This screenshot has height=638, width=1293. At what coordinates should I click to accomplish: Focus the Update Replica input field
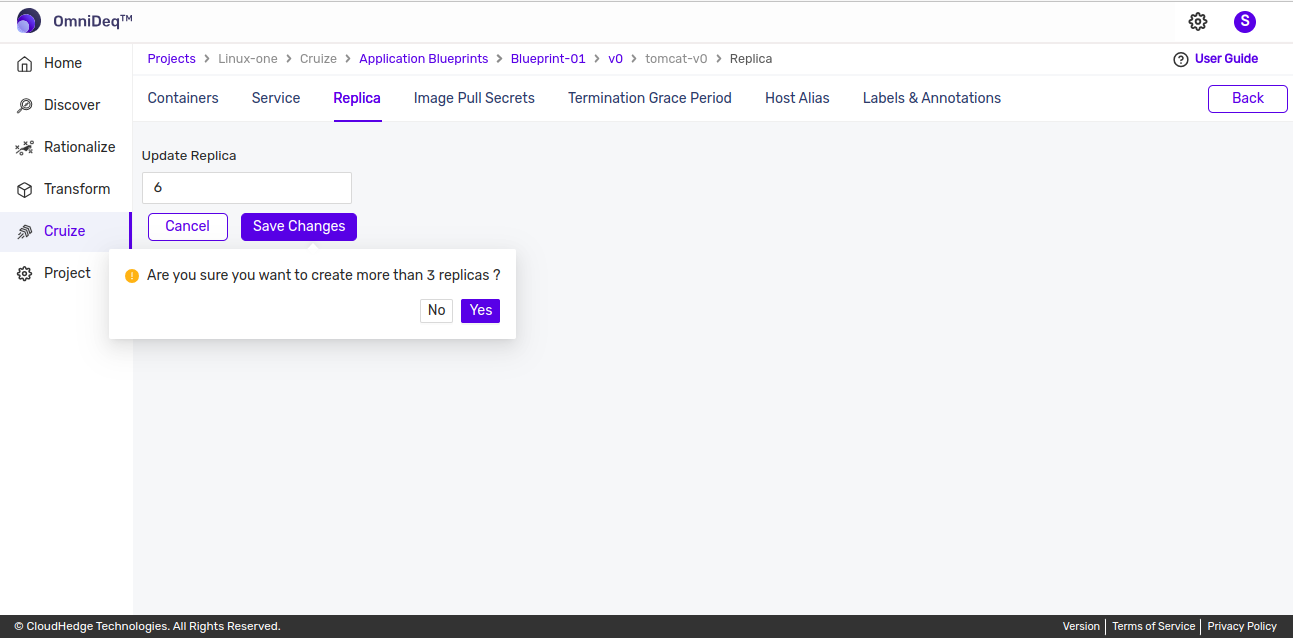pos(247,188)
